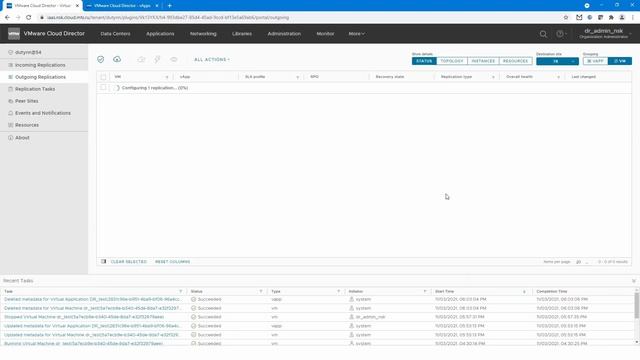
Task: Switch grouping to VM
Action: click(x=620, y=61)
